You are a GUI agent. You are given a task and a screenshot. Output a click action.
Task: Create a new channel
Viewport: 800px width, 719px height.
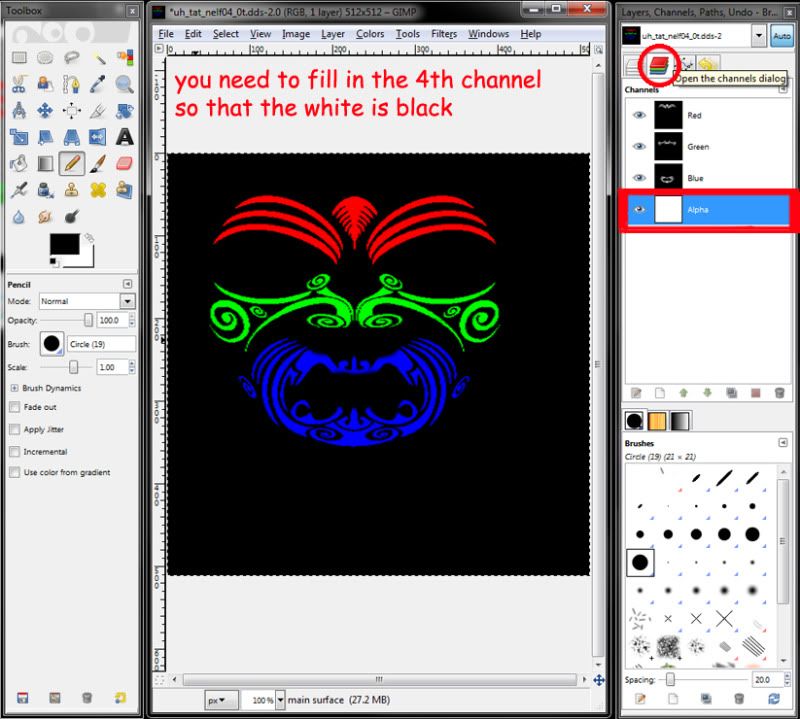pos(660,393)
